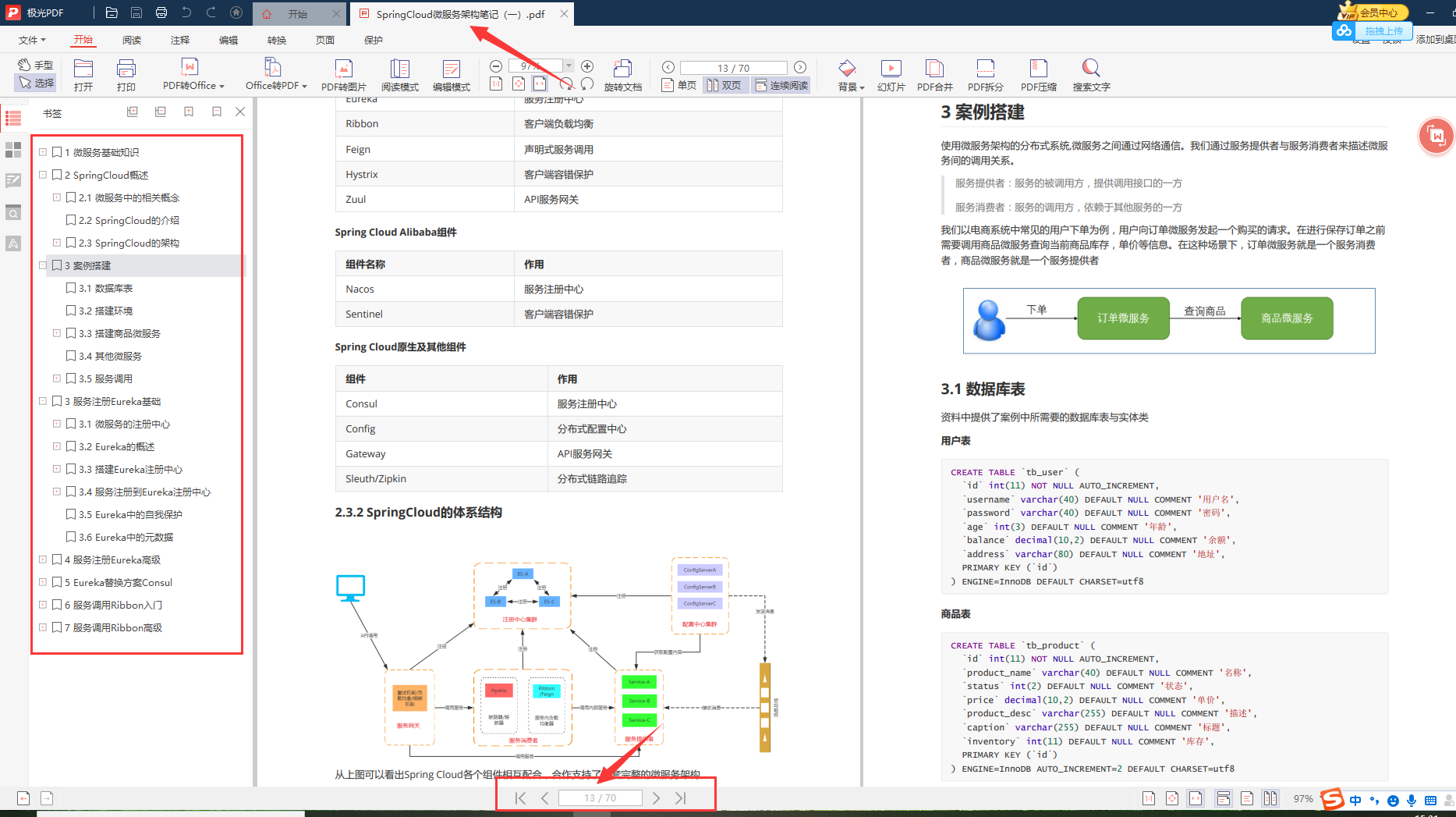The width and height of the screenshot is (1456, 817).
Task: Open PDF压缩 compress tool
Action: coord(1039,76)
